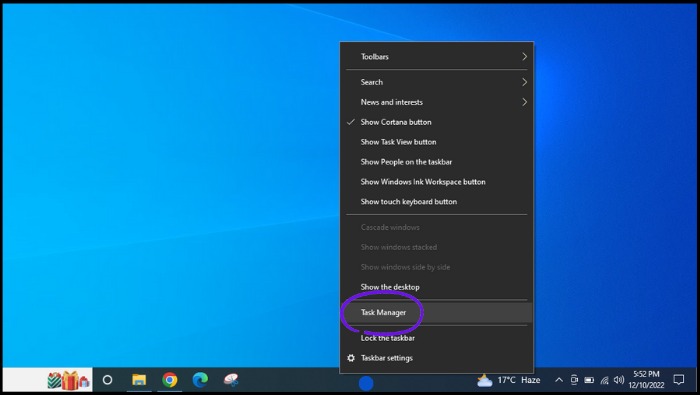
Task: Open File Explorer from the taskbar
Action: [x=139, y=380]
